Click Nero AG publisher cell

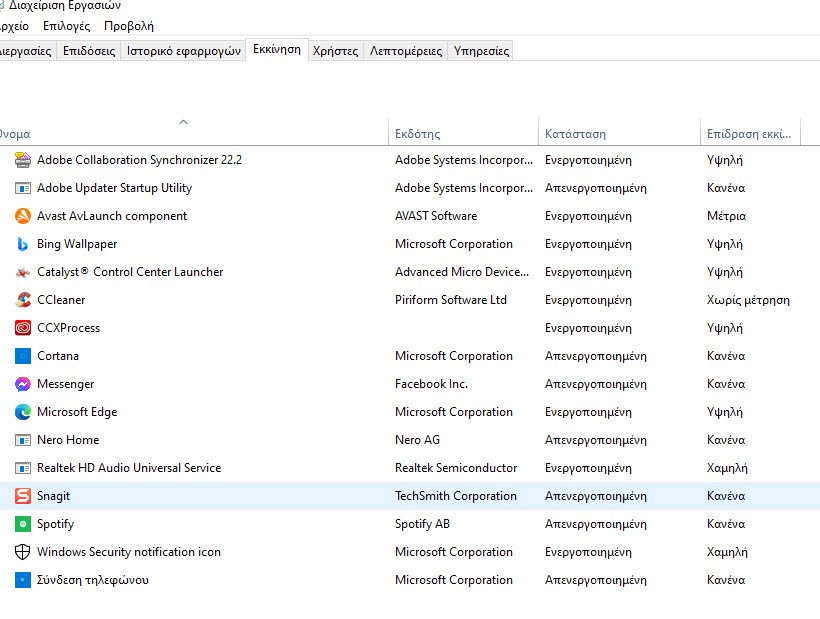(417, 440)
